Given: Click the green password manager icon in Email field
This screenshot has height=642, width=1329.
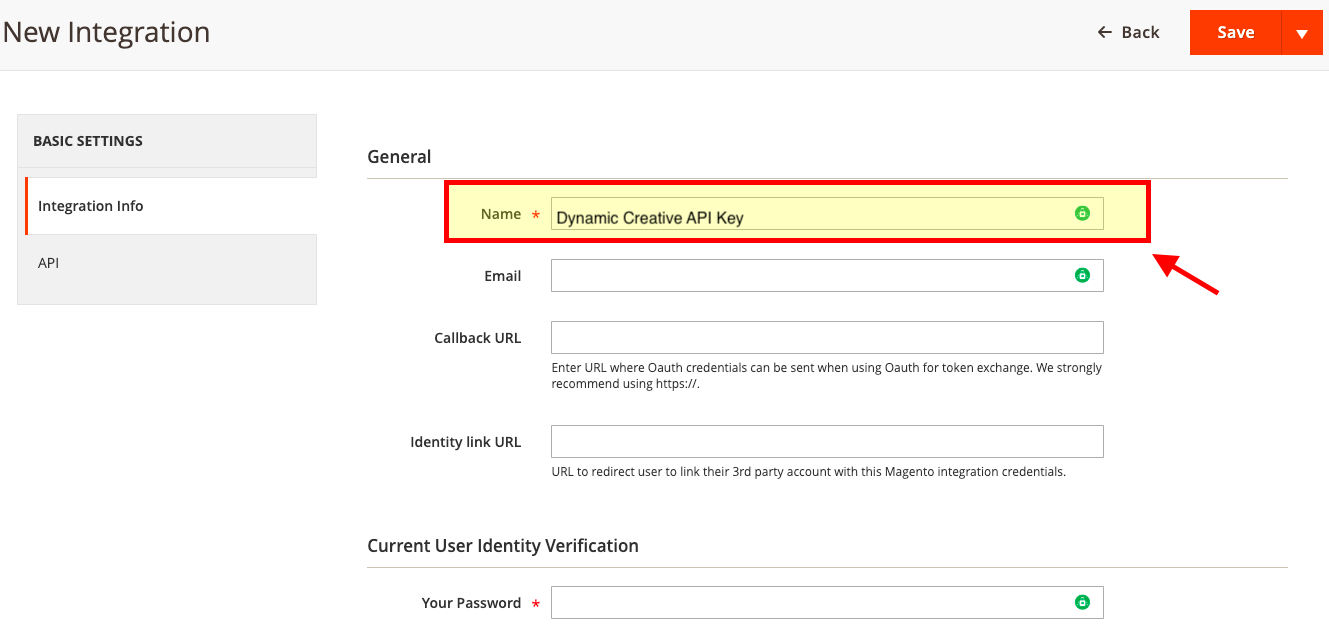Looking at the screenshot, I should click(x=1082, y=275).
